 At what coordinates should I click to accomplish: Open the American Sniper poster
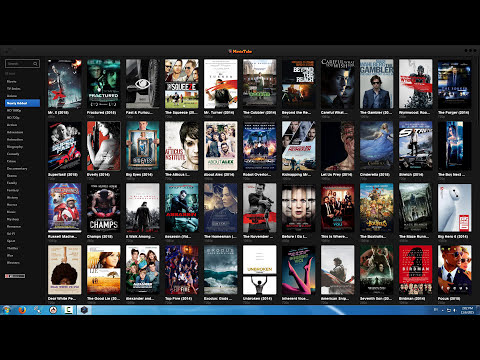[x=338, y=270]
